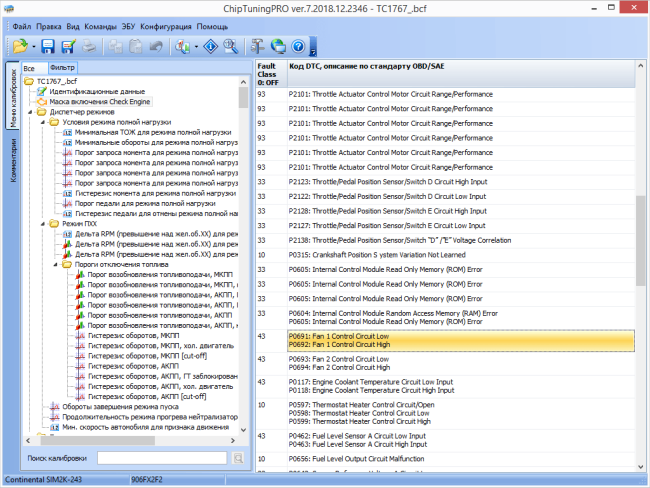The width and height of the screenshot is (650, 488).
Task: Click icon beside Гистерезис момента для режима полной нагрузки
Action: coord(68,194)
